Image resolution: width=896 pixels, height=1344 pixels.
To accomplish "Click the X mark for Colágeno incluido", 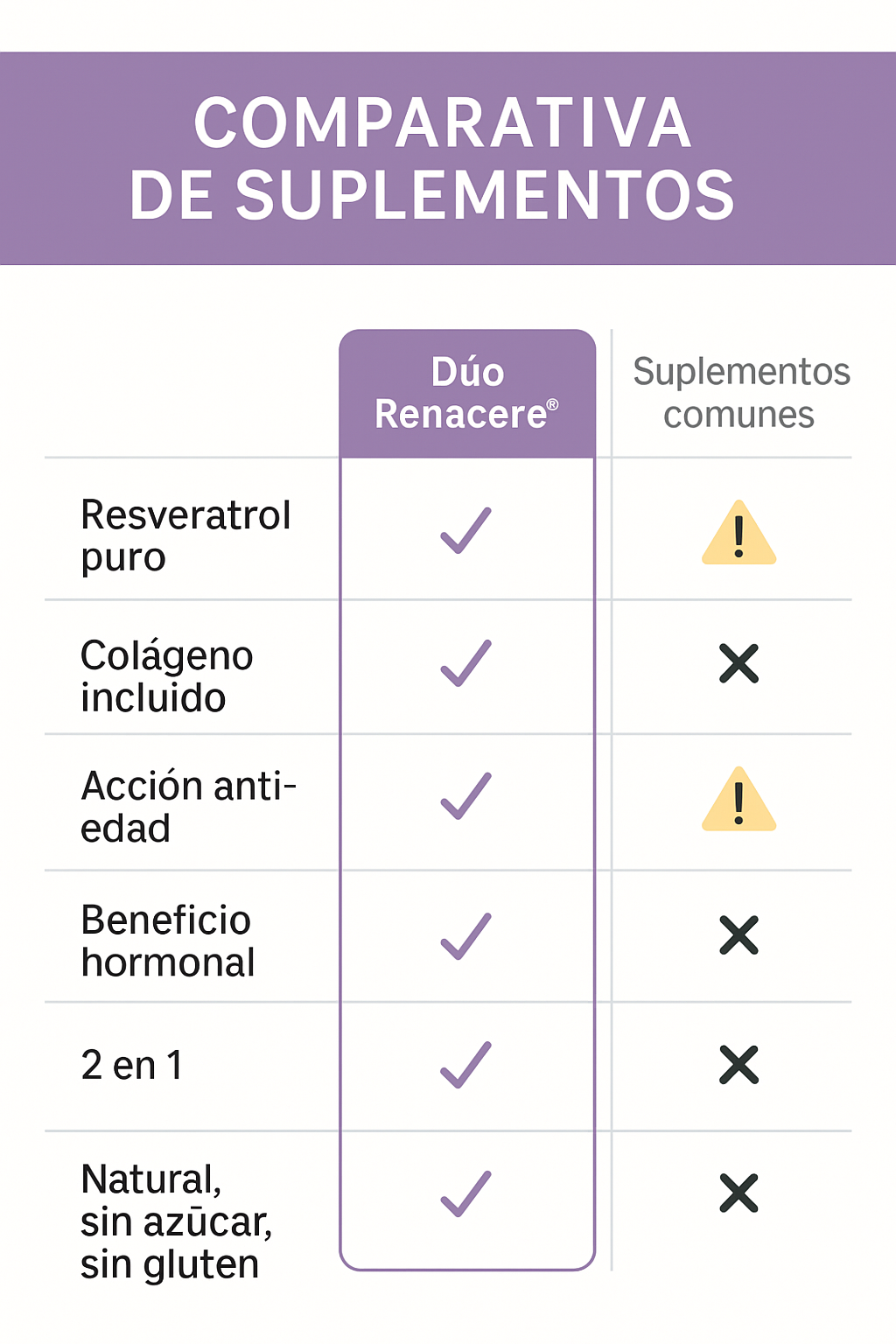I will pos(738,663).
